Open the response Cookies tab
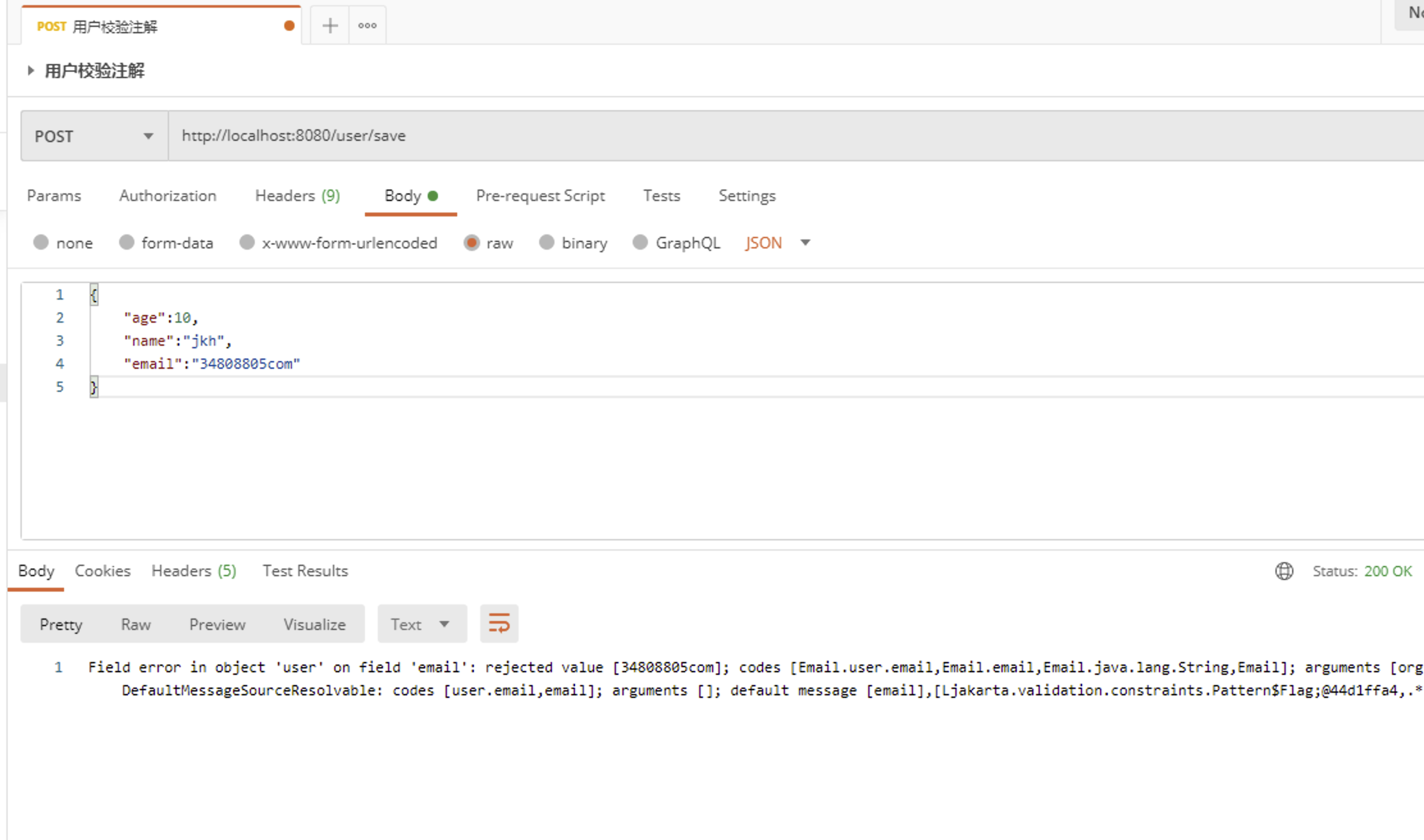 [102, 571]
